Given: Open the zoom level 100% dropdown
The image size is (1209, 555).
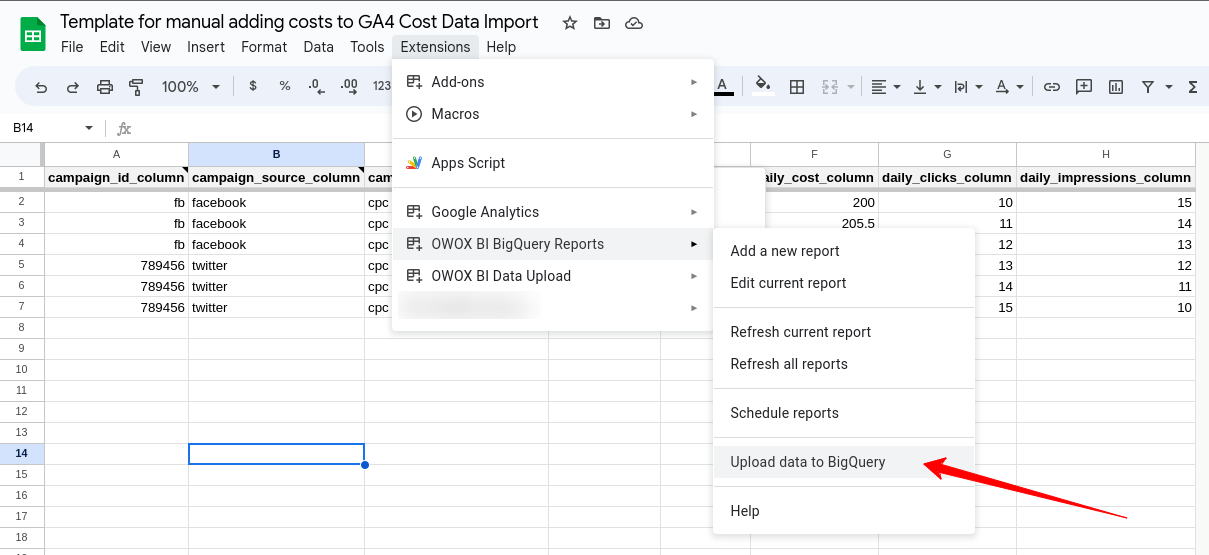Looking at the screenshot, I should coord(191,87).
